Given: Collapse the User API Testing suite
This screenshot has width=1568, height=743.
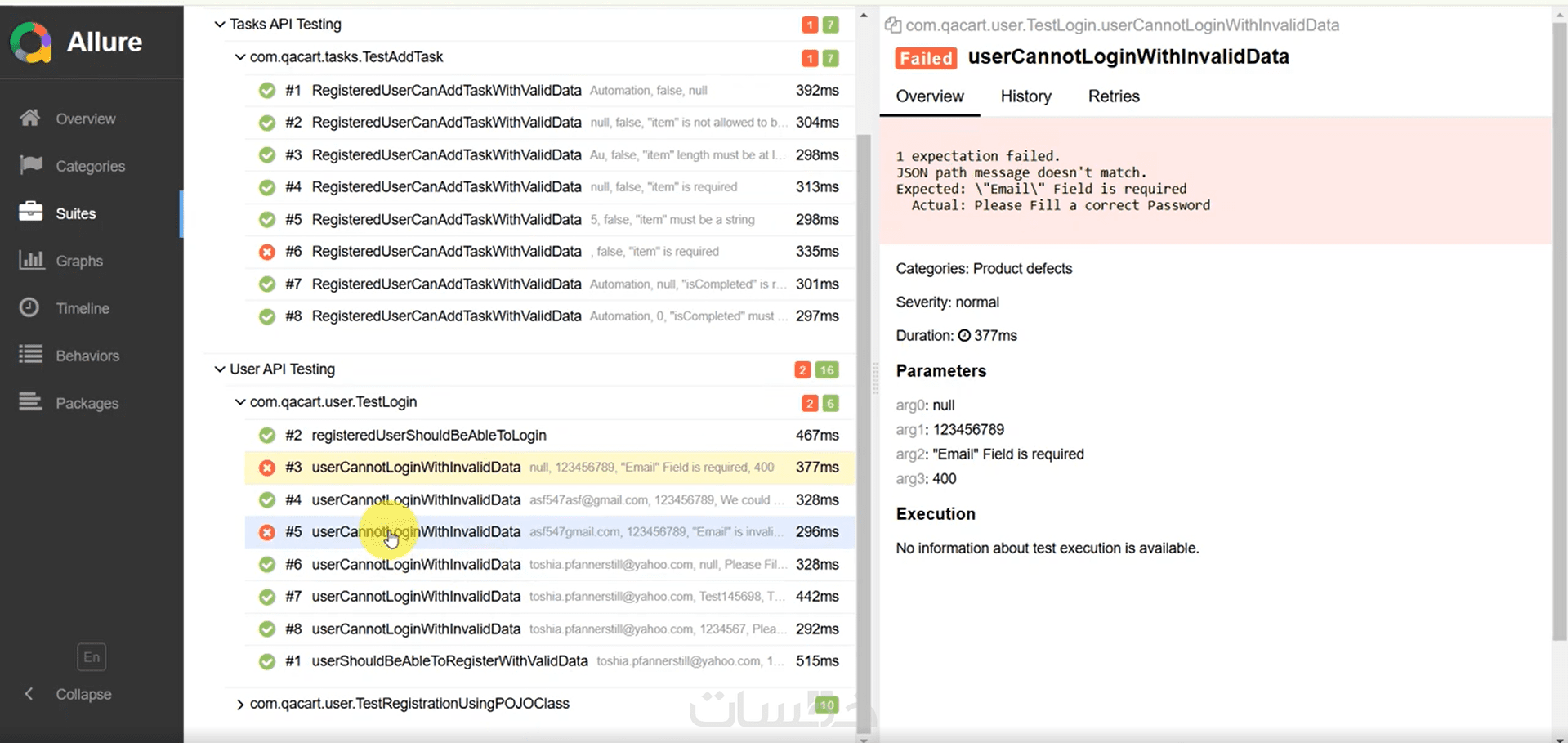Looking at the screenshot, I should [219, 369].
